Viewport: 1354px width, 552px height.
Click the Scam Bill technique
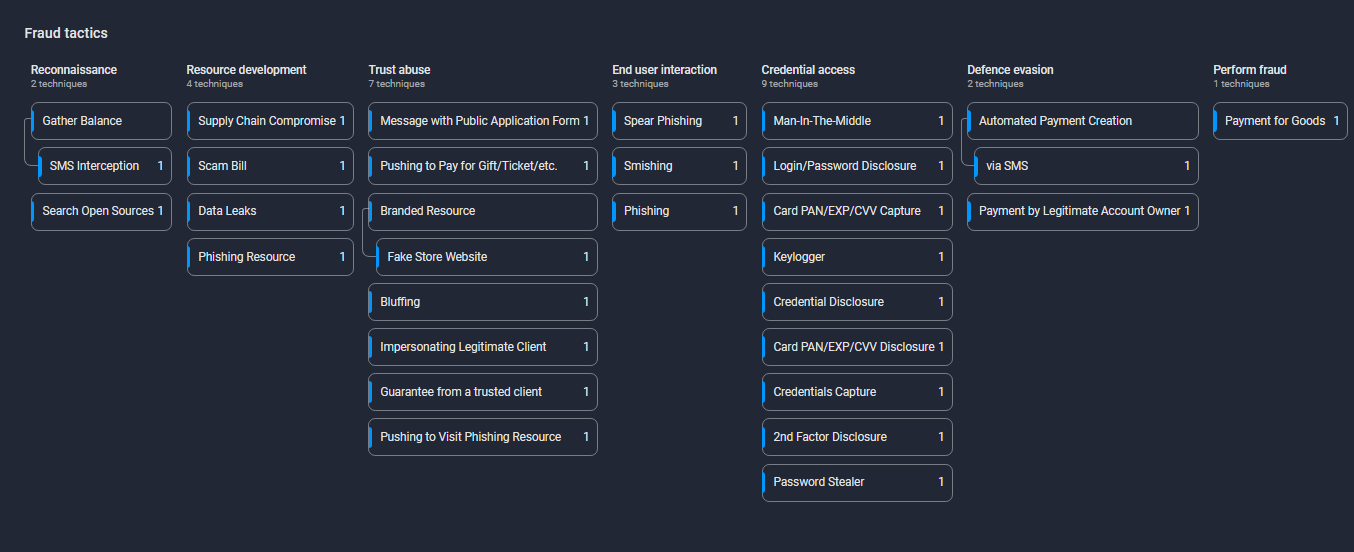tap(270, 166)
